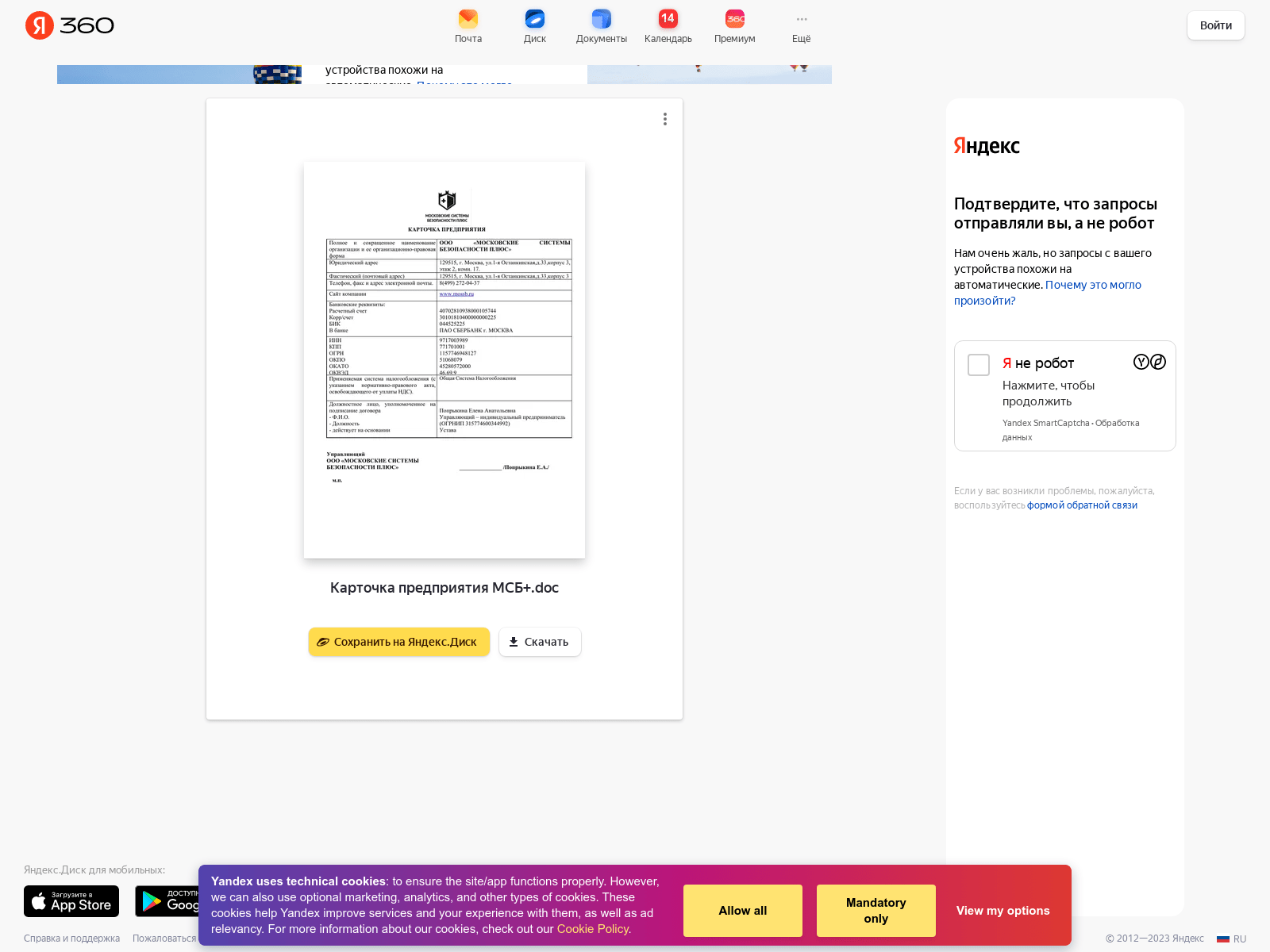
Task: Open the Cookie Policy link
Action: [x=594, y=929]
